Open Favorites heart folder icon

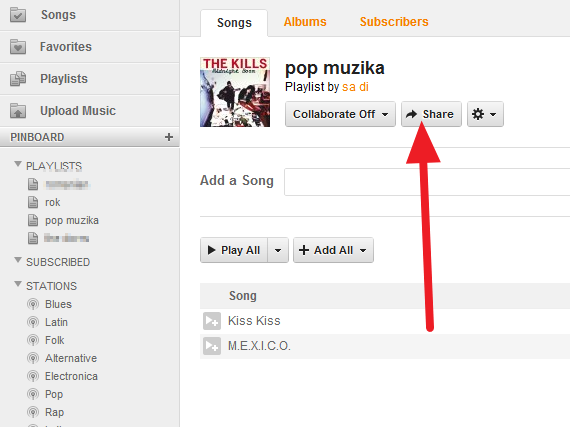(18, 47)
